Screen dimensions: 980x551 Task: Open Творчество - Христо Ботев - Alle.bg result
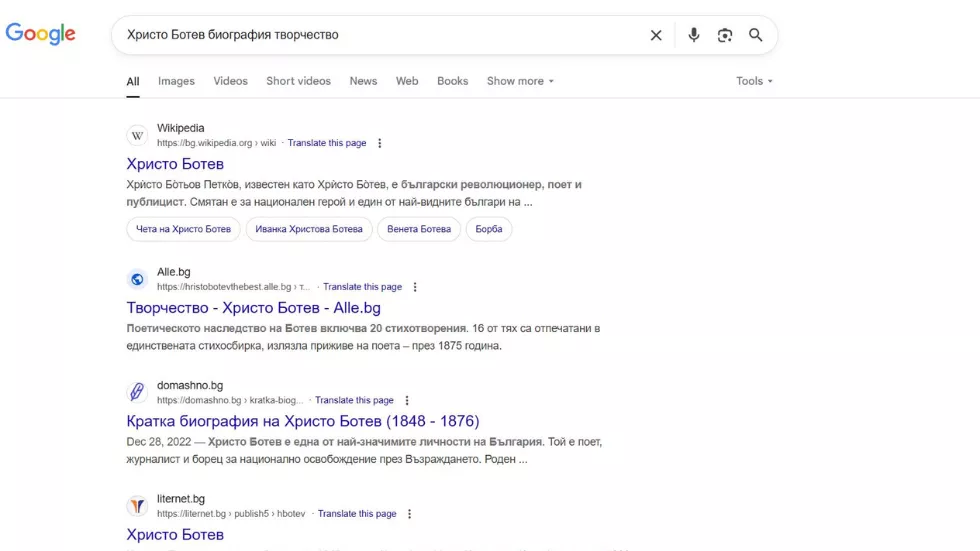click(x=253, y=308)
